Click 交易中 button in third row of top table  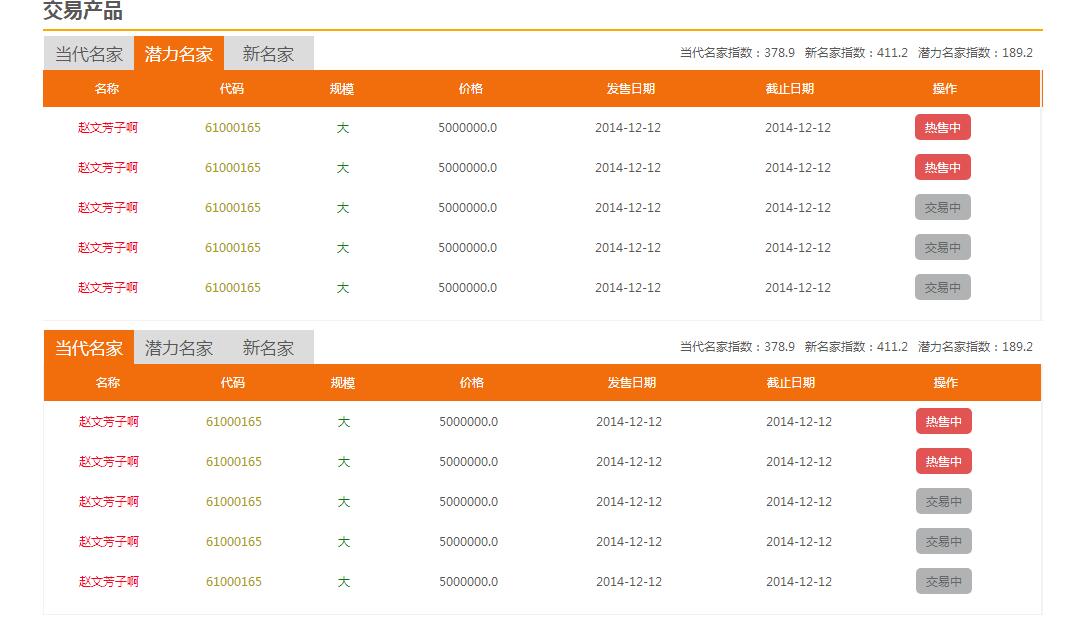[x=942, y=207]
